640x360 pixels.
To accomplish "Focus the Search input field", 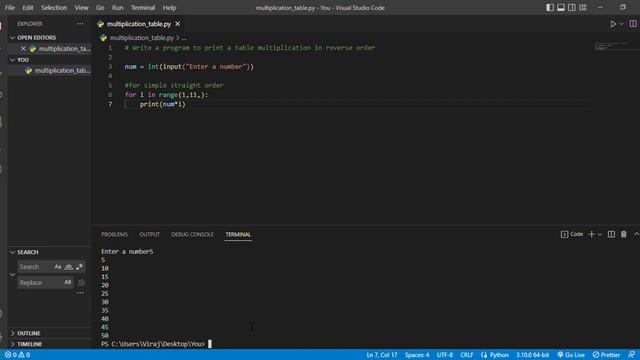I will pyautogui.click(x=36, y=267).
